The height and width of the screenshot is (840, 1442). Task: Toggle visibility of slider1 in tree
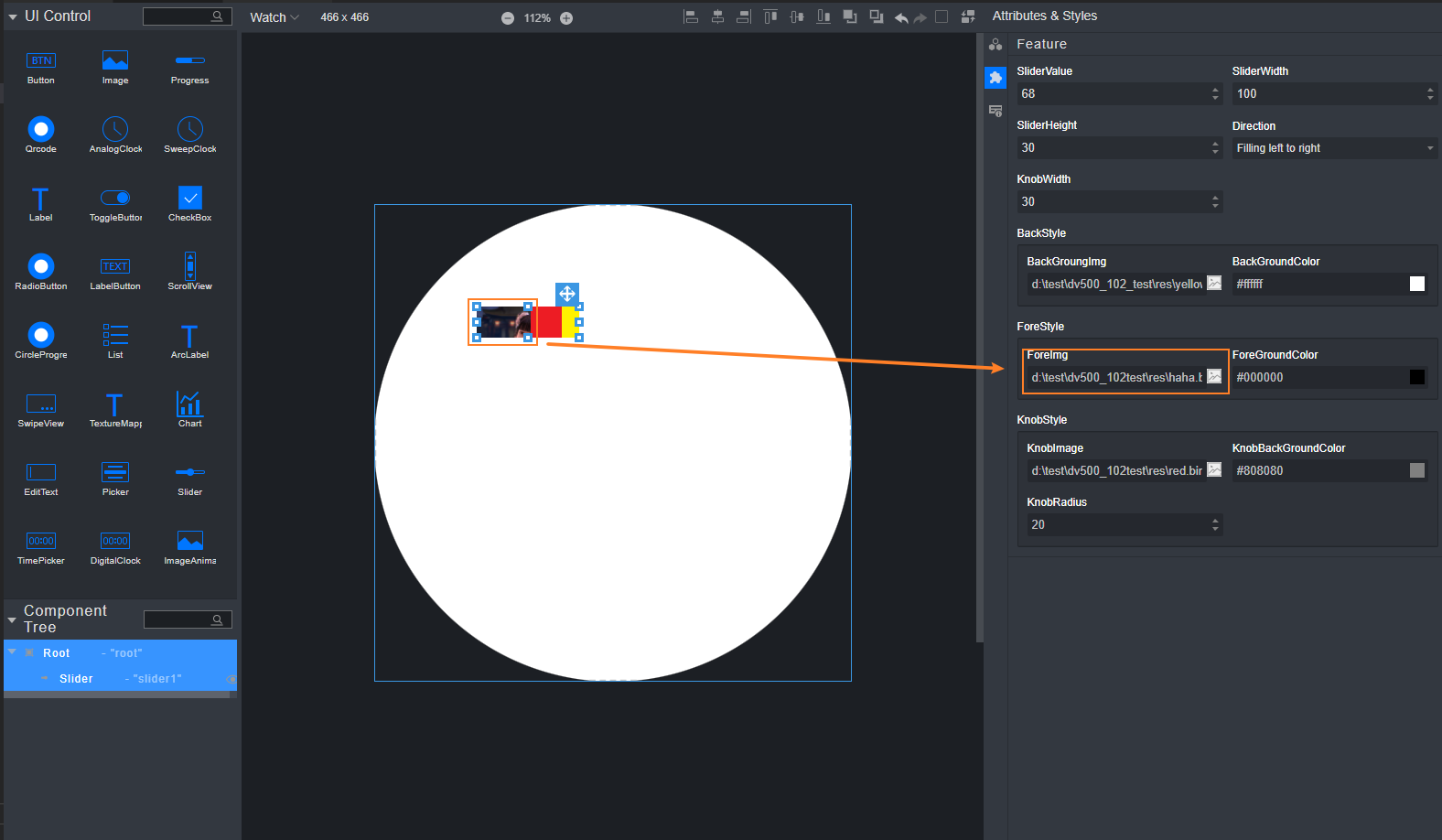coord(231,679)
